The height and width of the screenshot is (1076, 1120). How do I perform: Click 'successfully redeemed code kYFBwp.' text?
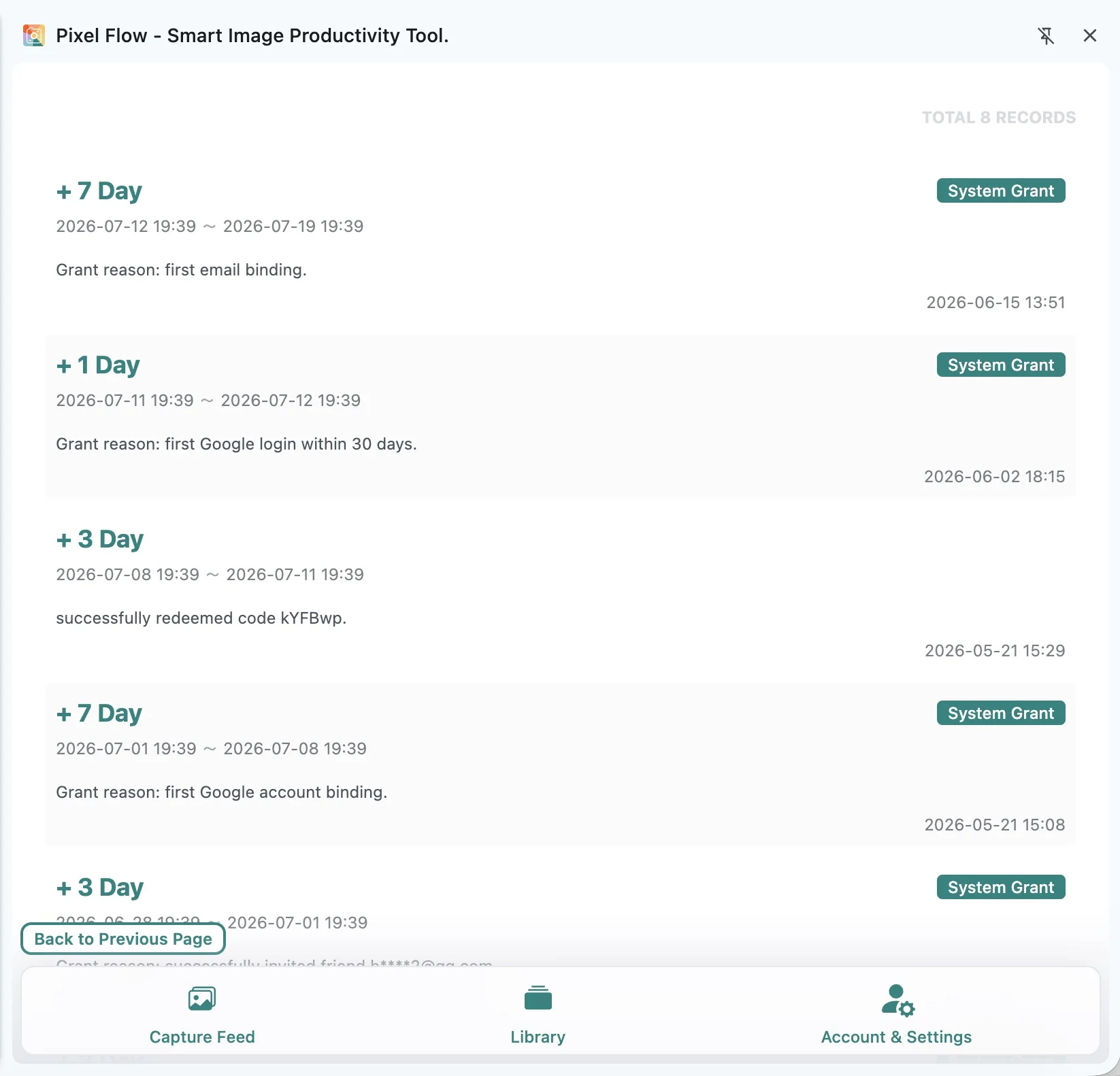tap(201, 618)
